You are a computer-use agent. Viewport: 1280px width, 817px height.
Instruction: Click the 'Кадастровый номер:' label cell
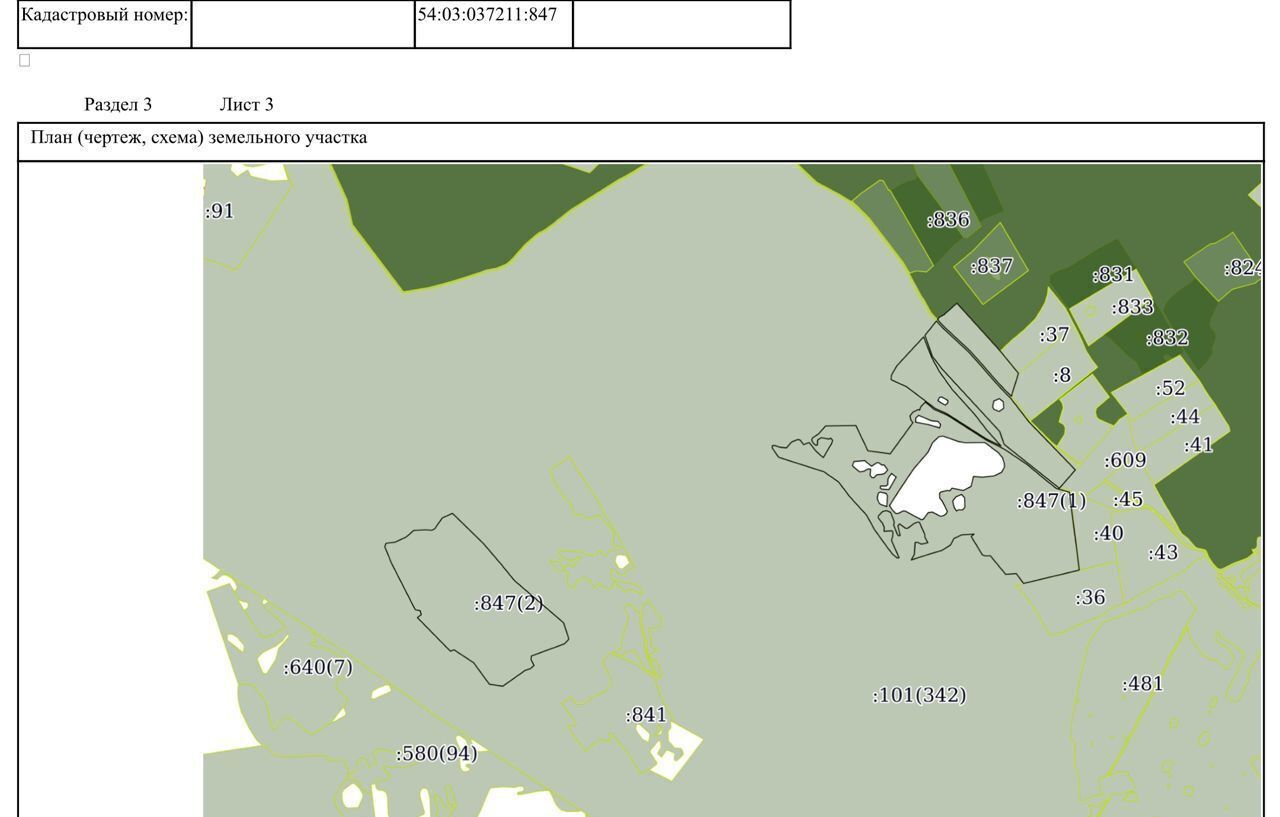[x=105, y=23]
